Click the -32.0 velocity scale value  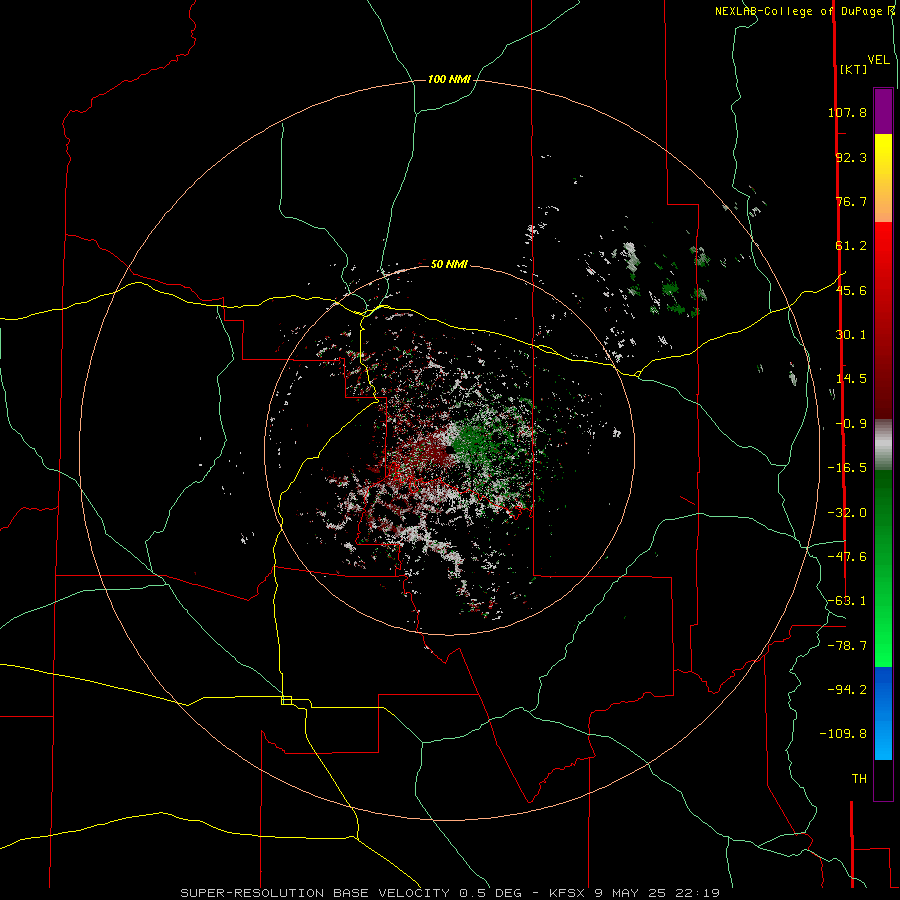pos(847,513)
